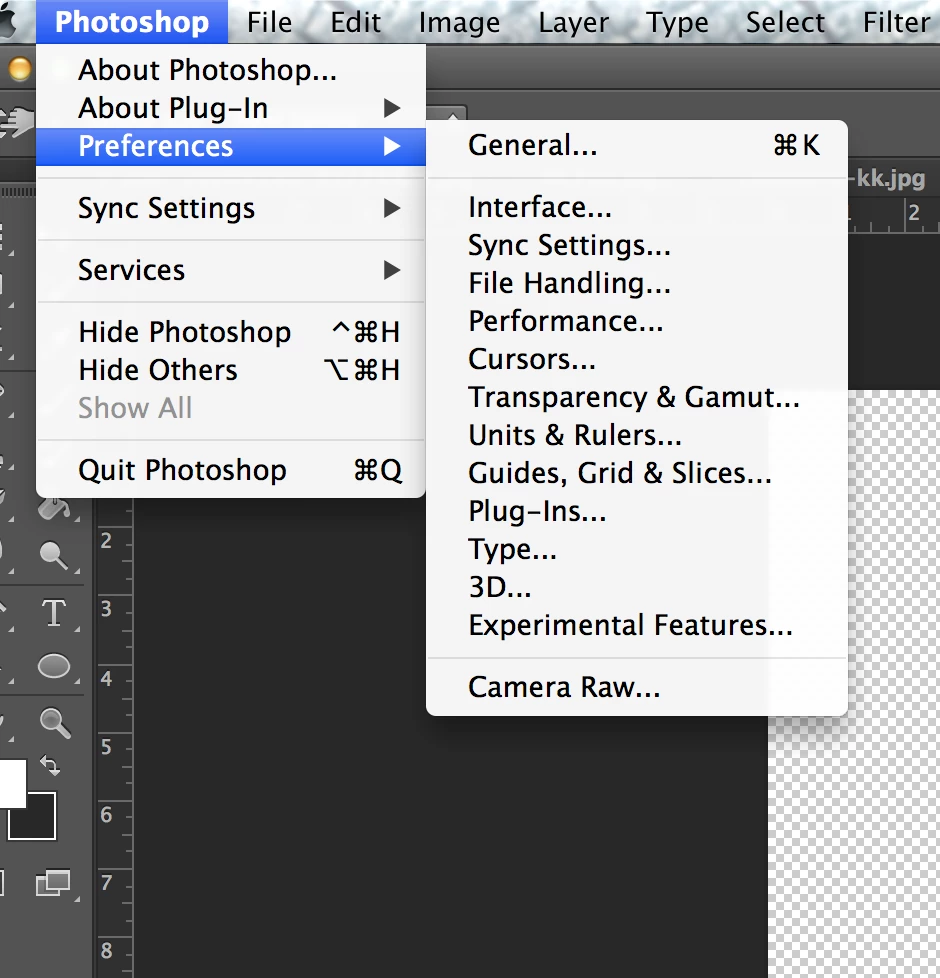The image size is (940, 978).
Task: Choose Hide Photoshop
Action: 231,332
